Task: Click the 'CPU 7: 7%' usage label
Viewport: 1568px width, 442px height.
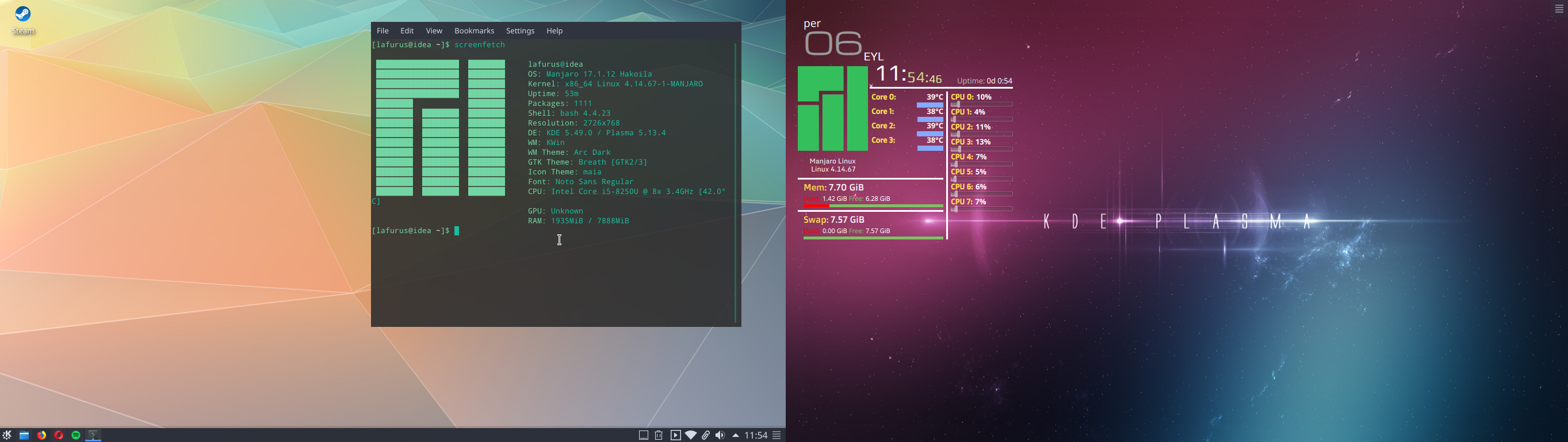Action: pos(969,201)
